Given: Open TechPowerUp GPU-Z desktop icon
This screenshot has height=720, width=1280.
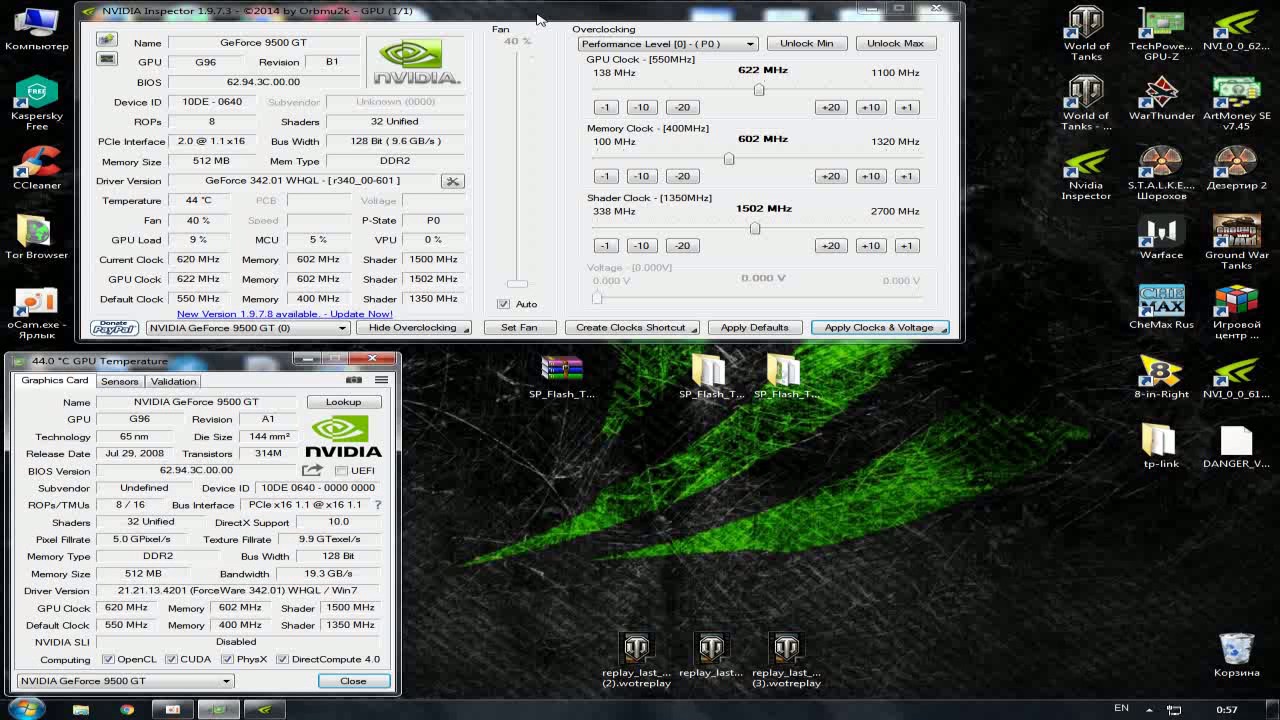Looking at the screenshot, I should click(x=1161, y=33).
